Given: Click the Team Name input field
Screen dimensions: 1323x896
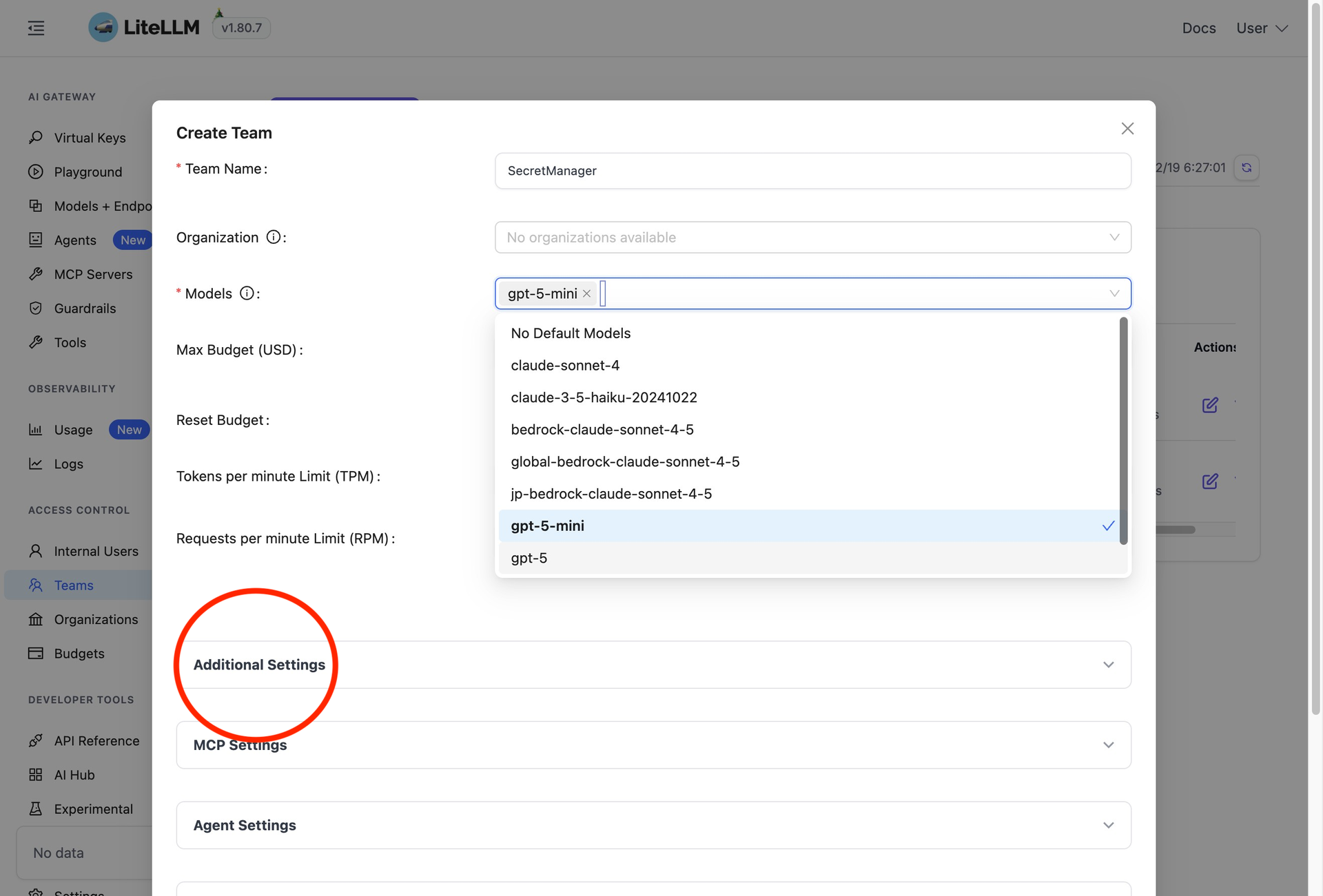Looking at the screenshot, I should [x=812, y=171].
